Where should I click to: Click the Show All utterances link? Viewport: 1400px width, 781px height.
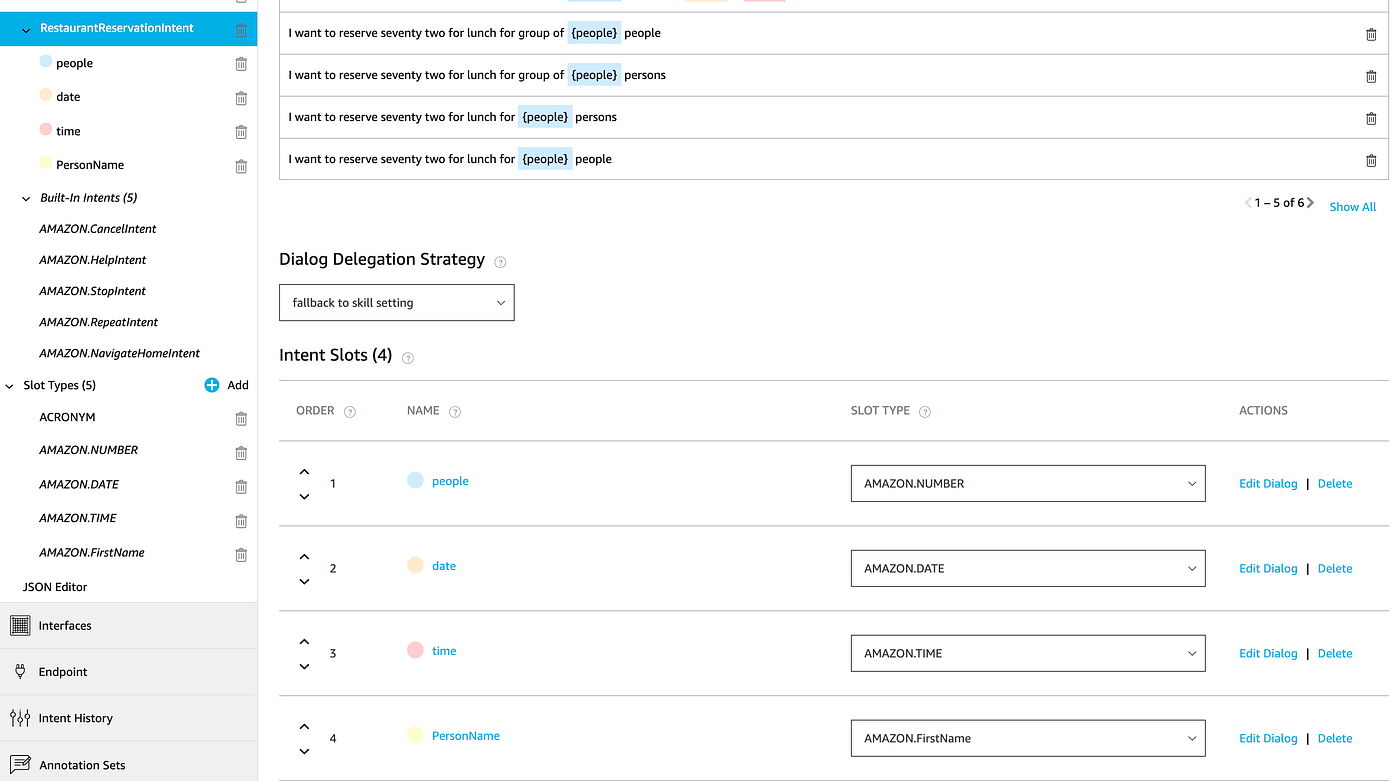point(1352,206)
